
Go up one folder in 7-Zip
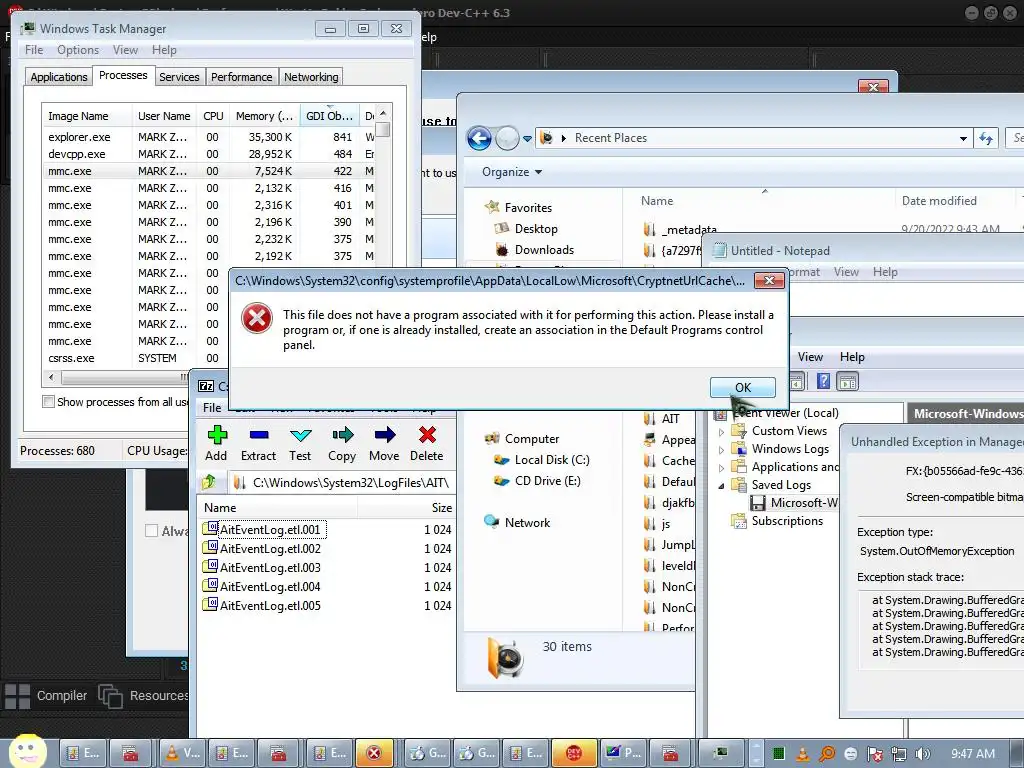(x=209, y=483)
